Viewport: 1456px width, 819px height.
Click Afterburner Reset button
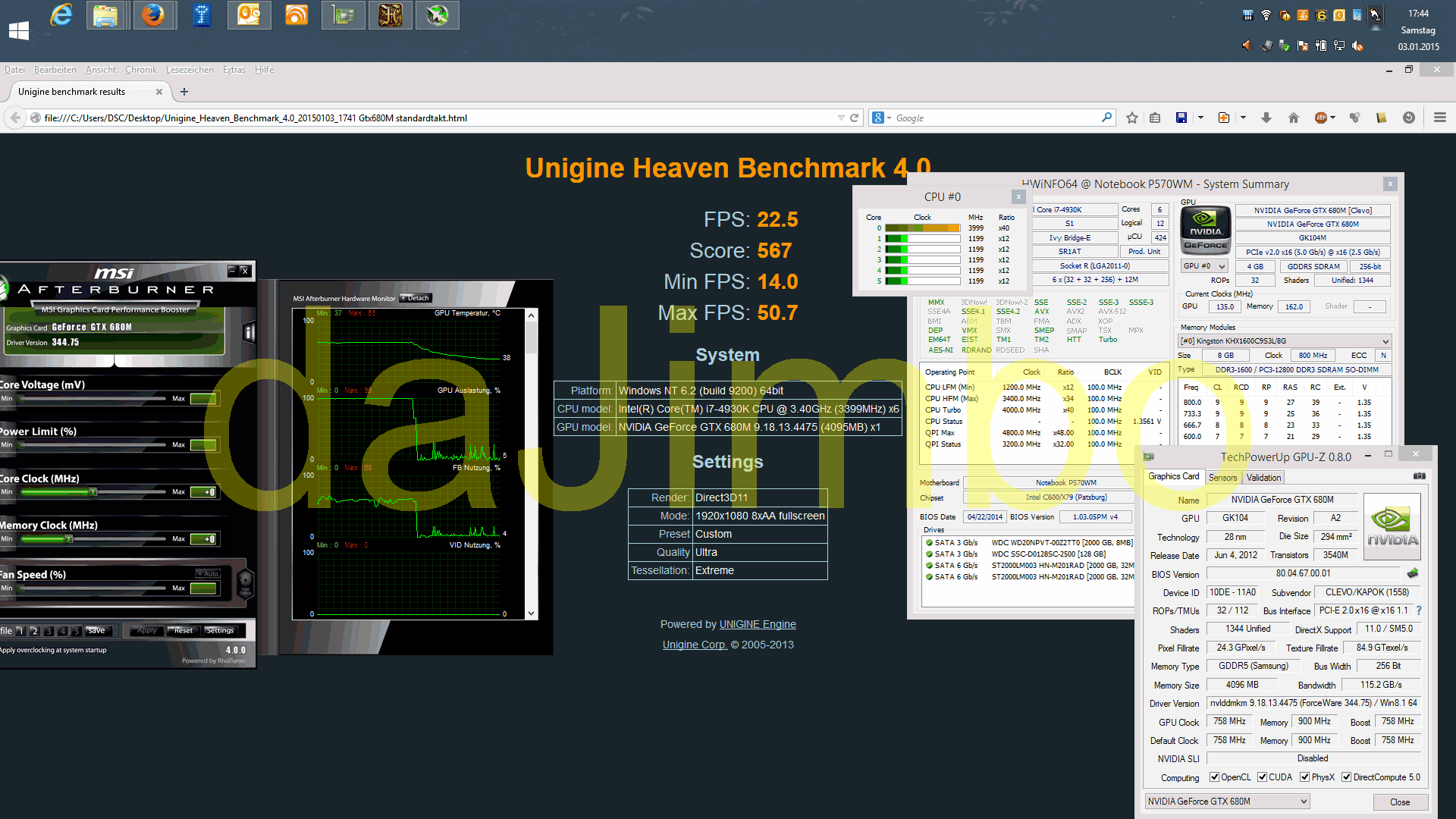[184, 631]
